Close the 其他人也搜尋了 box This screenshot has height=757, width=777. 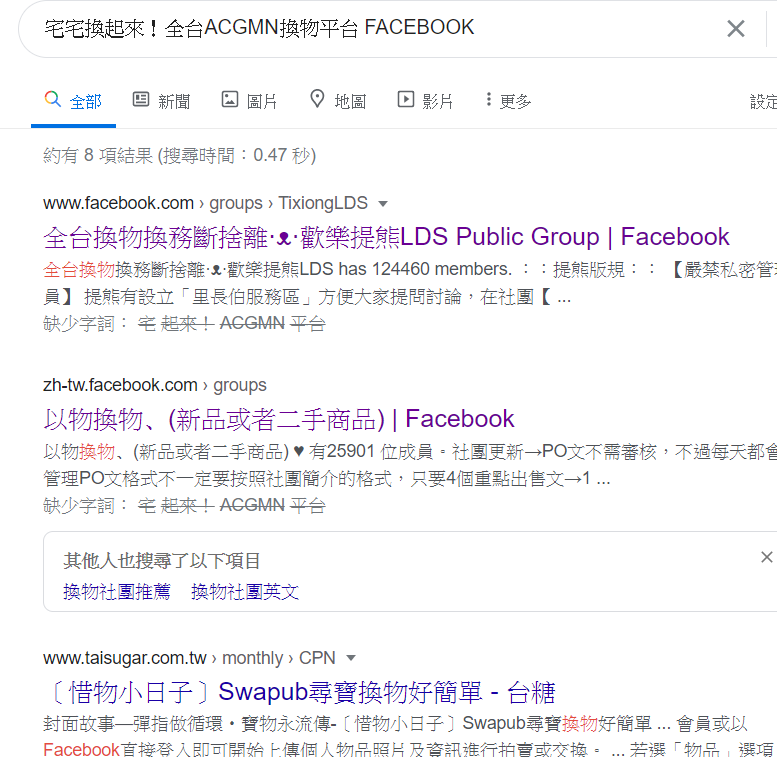(767, 557)
